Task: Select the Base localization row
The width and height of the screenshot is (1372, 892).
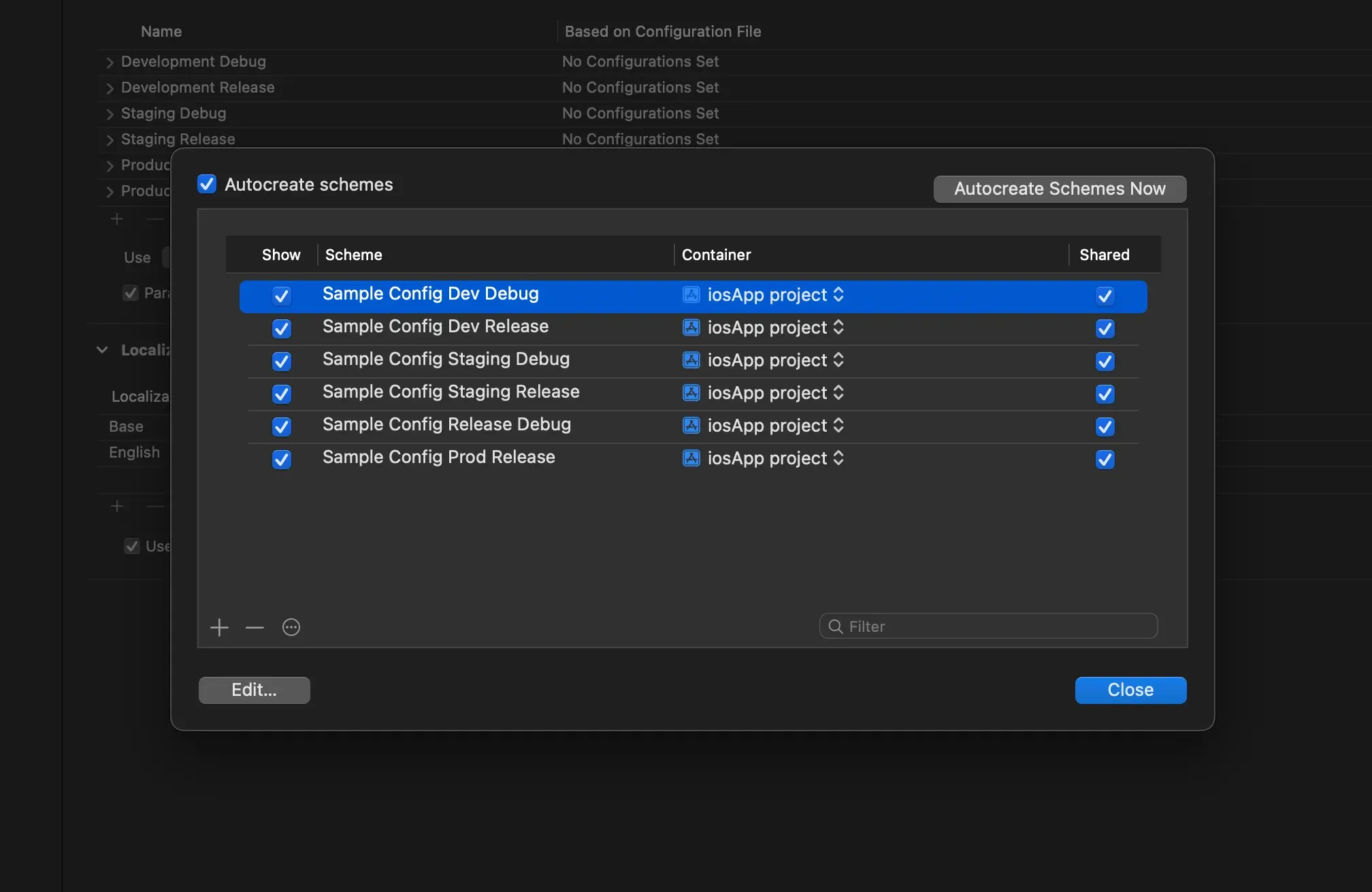Action: coord(126,426)
